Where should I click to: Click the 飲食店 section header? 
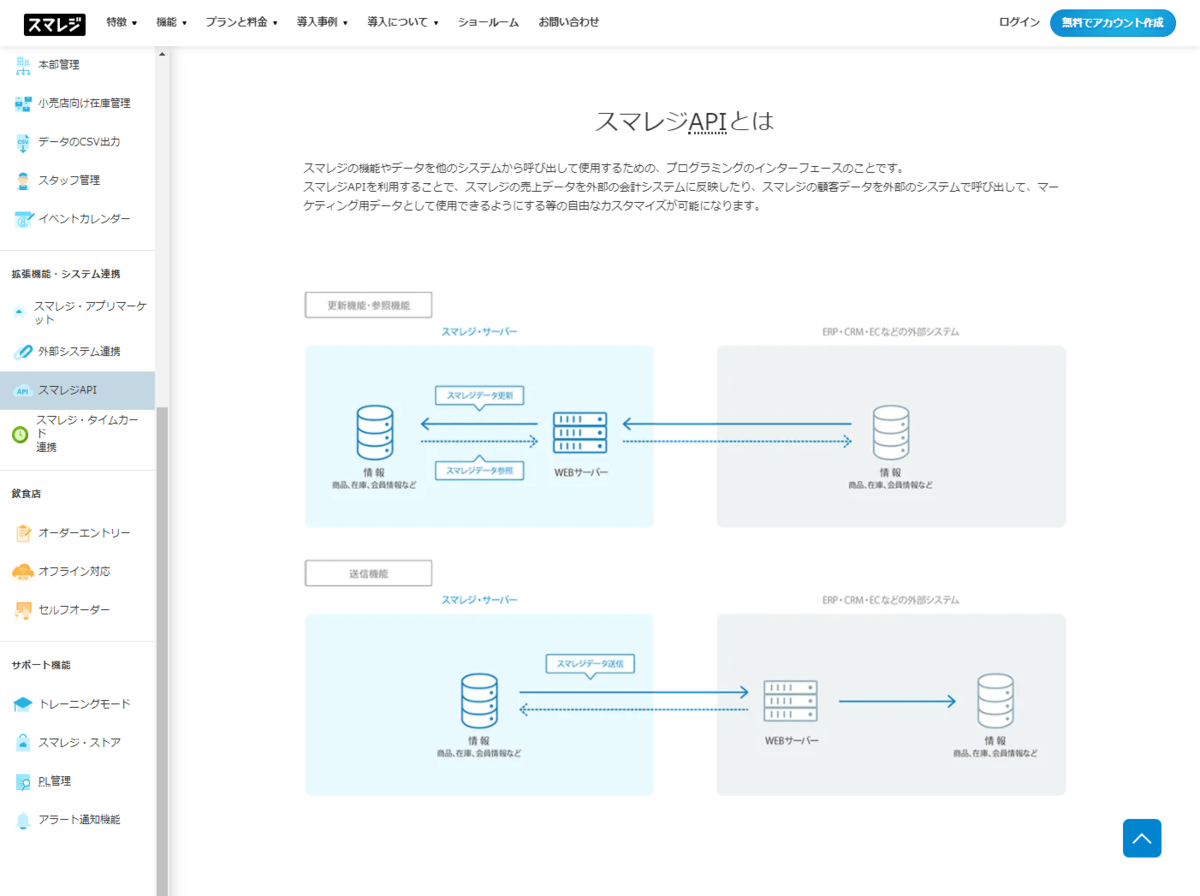(26, 494)
